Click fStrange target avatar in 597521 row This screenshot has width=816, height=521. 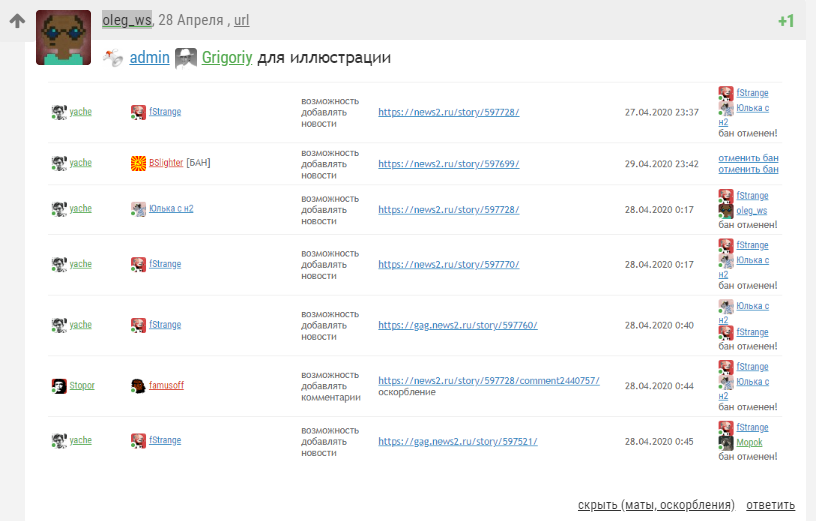[138, 441]
